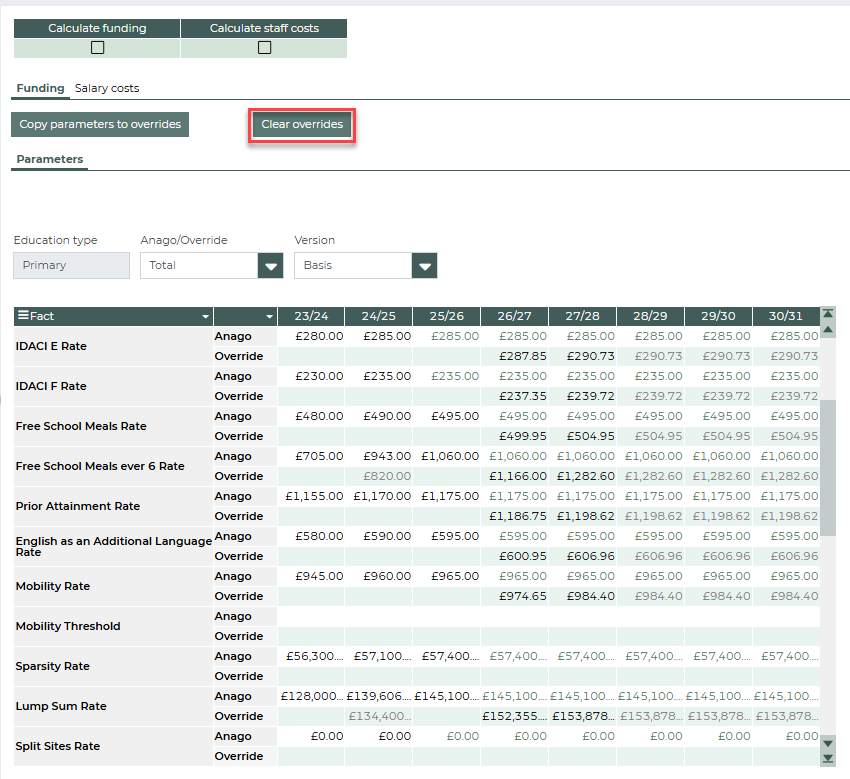Click the Education type Primary field
The image size is (850, 779).
coord(71,265)
